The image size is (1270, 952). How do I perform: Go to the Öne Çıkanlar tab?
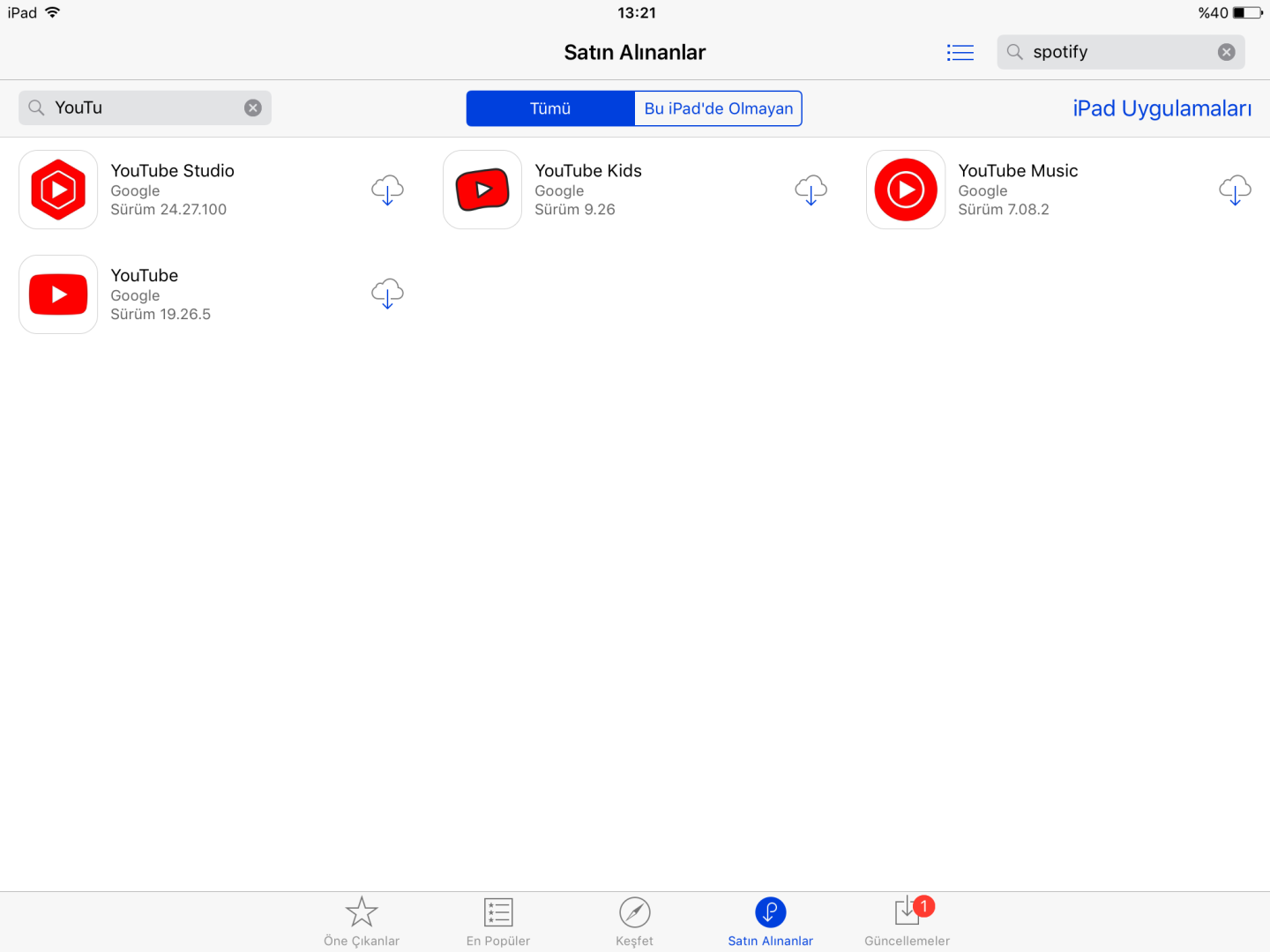pyautogui.click(x=362, y=921)
